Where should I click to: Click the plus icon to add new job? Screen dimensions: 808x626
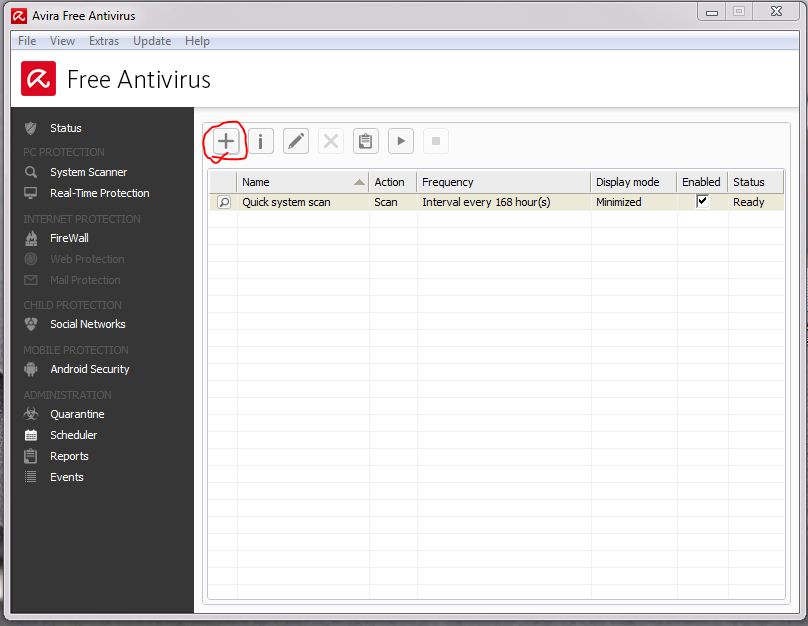point(226,141)
